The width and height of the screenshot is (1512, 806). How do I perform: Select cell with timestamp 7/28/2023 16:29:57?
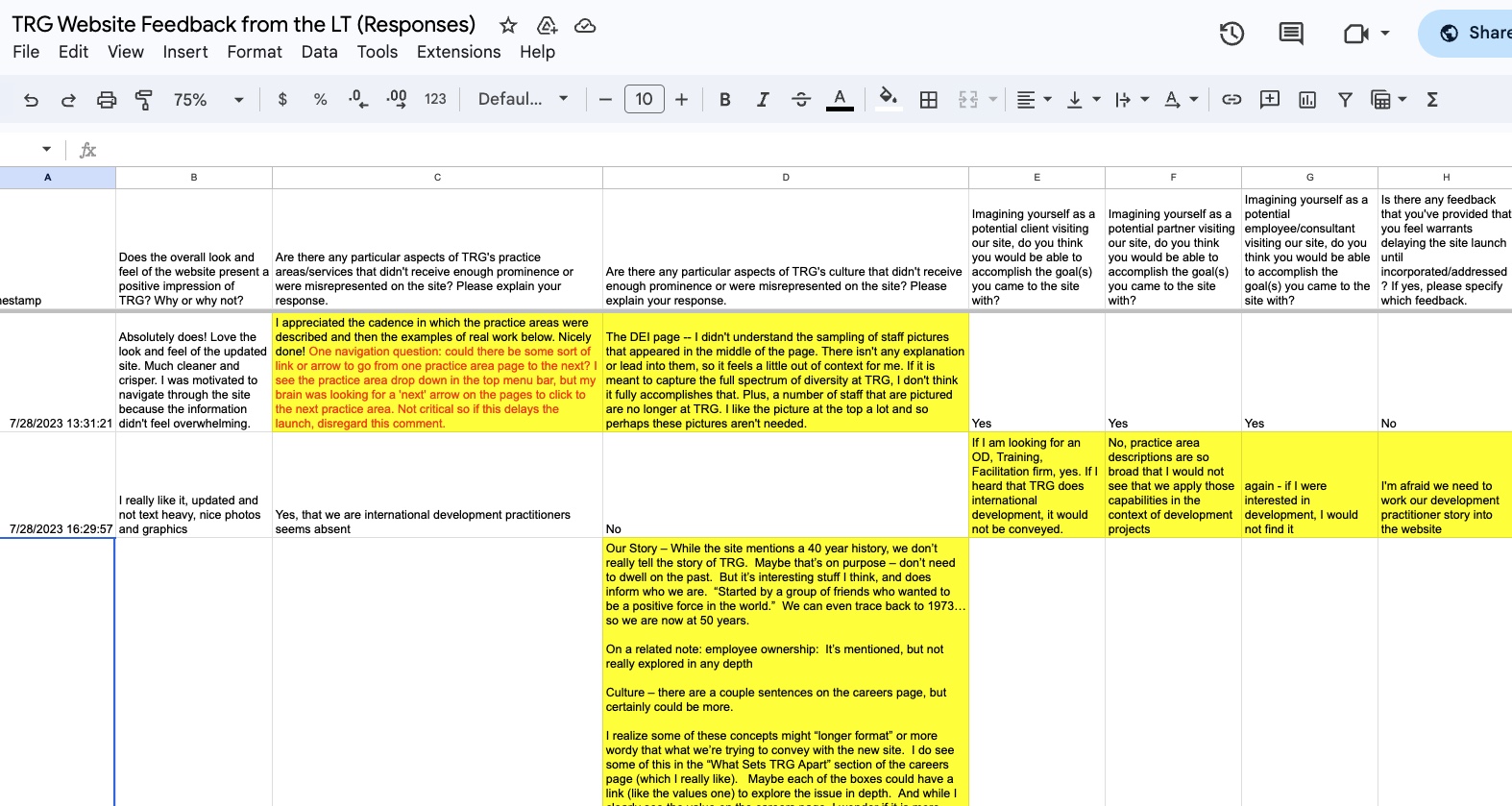click(x=58, y=485)
